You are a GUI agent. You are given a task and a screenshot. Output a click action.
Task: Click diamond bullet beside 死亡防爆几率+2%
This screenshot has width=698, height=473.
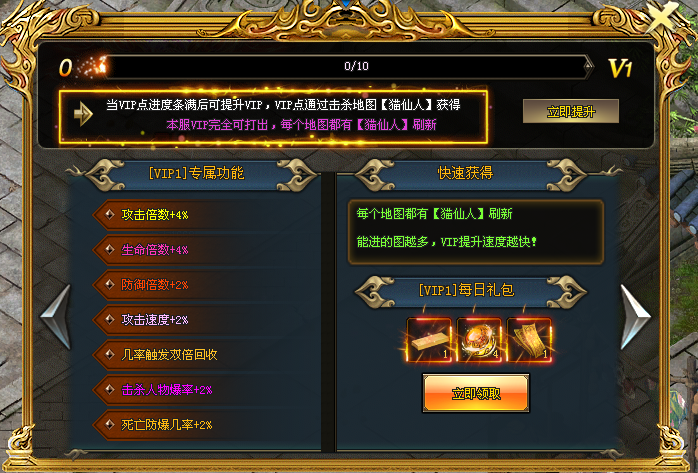tap(110, 424)
